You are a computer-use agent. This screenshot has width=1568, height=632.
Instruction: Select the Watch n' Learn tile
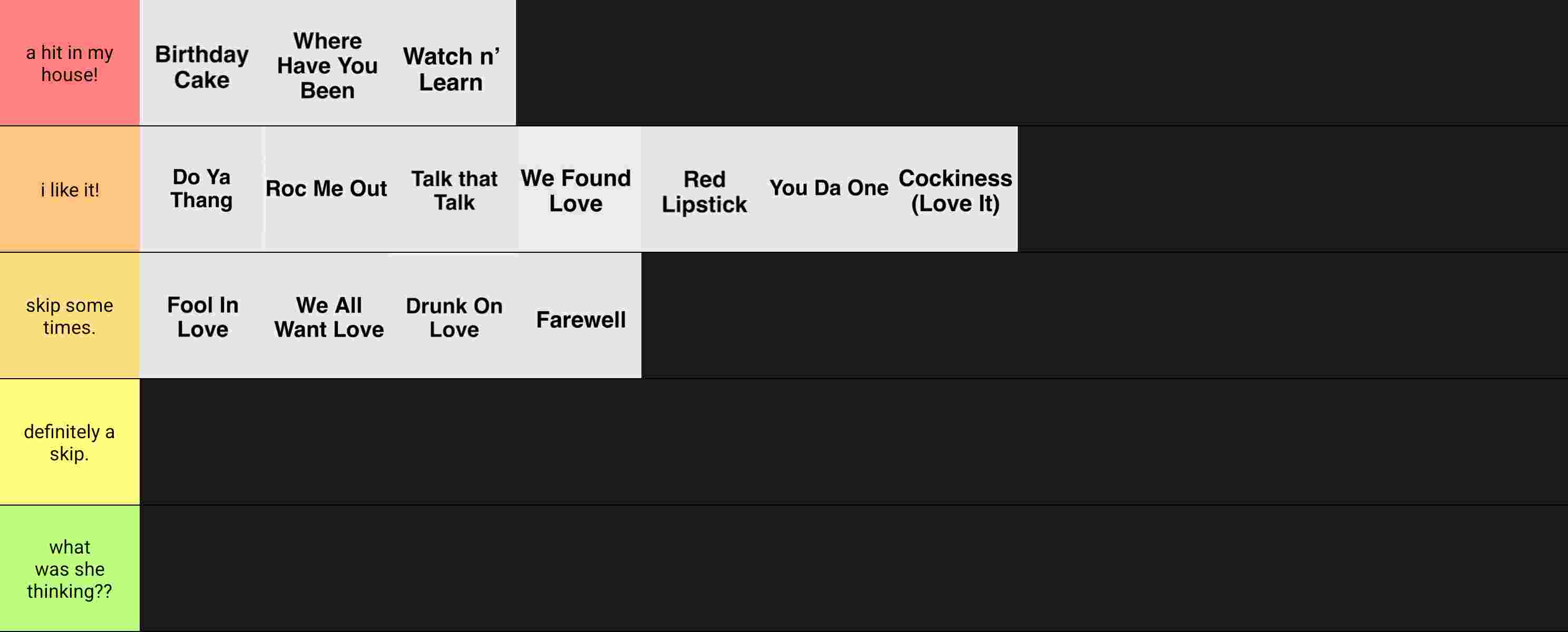coord(453,63)
